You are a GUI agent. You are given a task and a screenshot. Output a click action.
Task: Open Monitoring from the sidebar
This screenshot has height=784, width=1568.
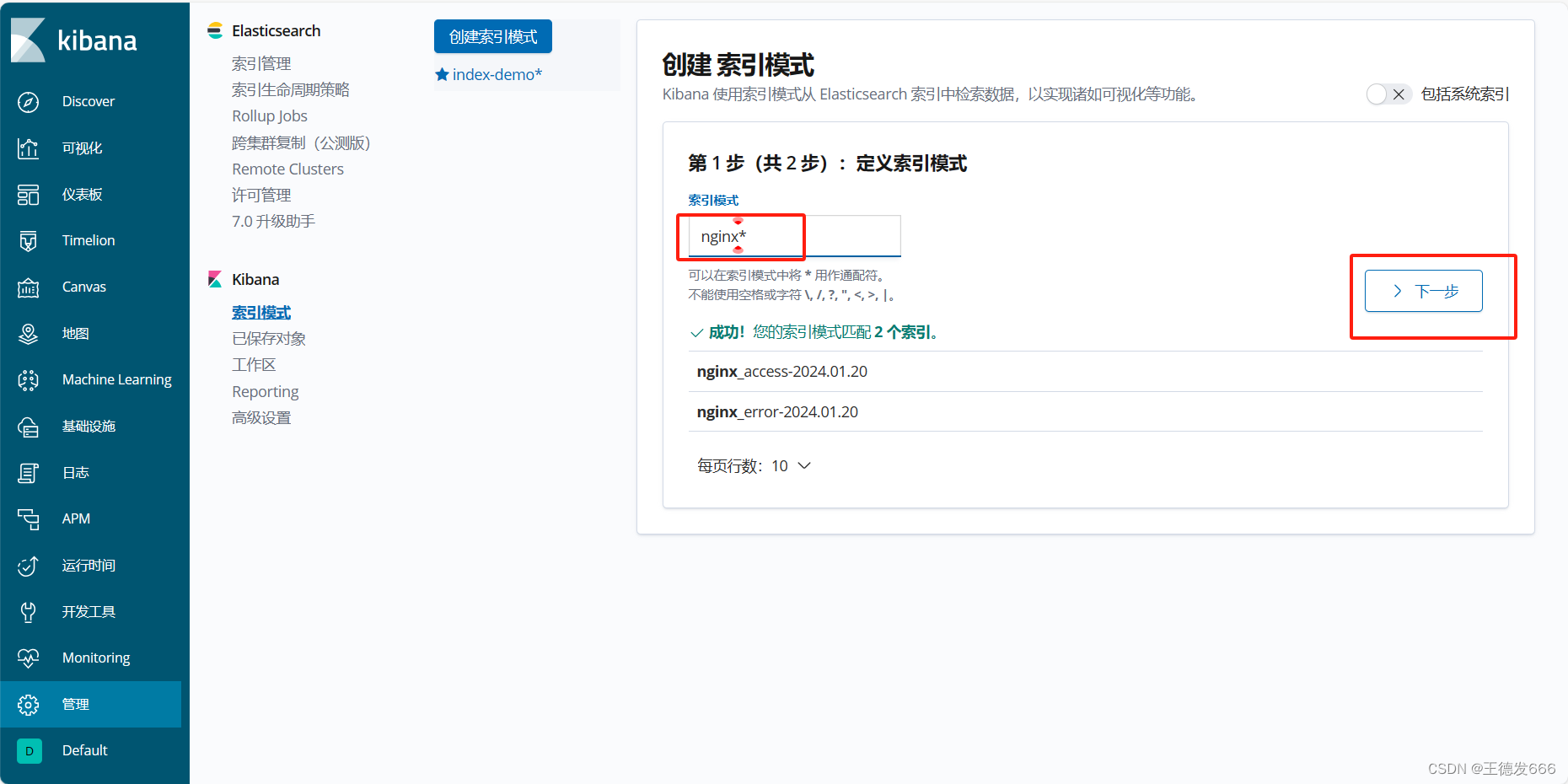coord(96,658)
